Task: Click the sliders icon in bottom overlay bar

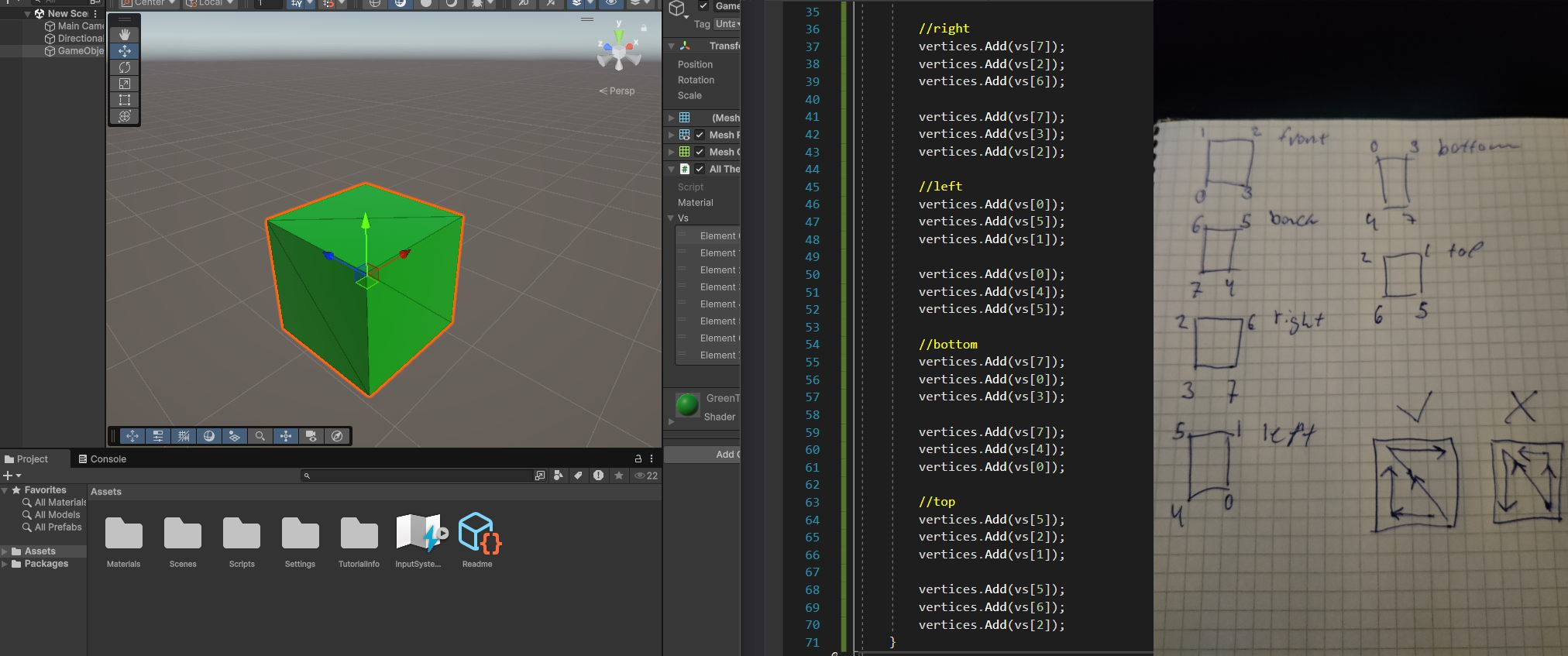Action: click(158, 436)
